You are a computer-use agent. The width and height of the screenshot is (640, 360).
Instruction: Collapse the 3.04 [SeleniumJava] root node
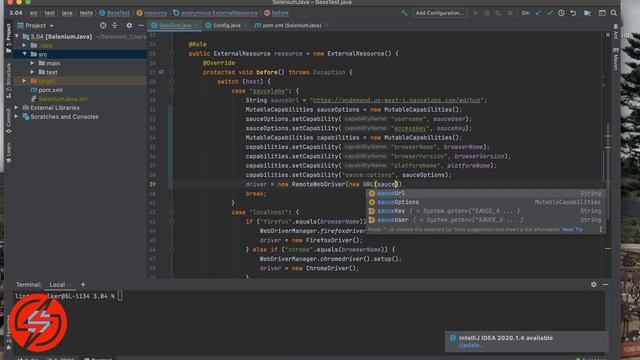click(x=17, y=36)
